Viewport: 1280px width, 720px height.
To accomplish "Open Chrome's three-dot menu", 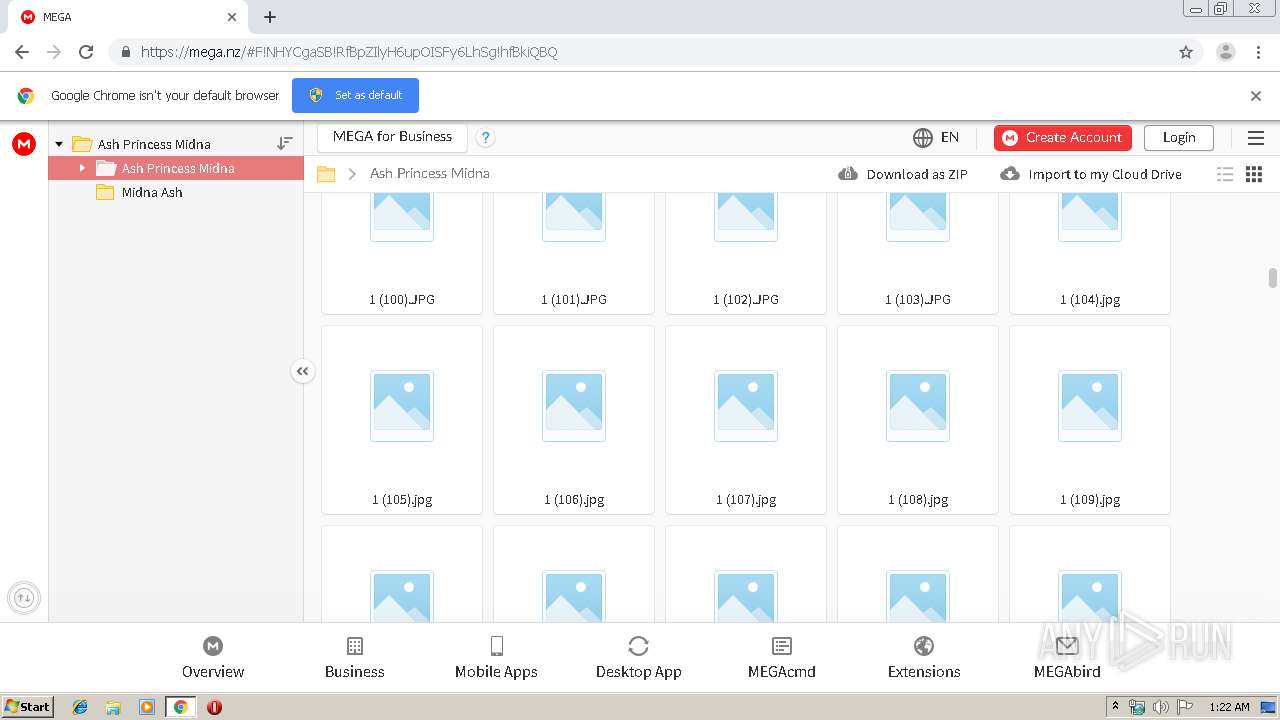I will (1258, 52).
